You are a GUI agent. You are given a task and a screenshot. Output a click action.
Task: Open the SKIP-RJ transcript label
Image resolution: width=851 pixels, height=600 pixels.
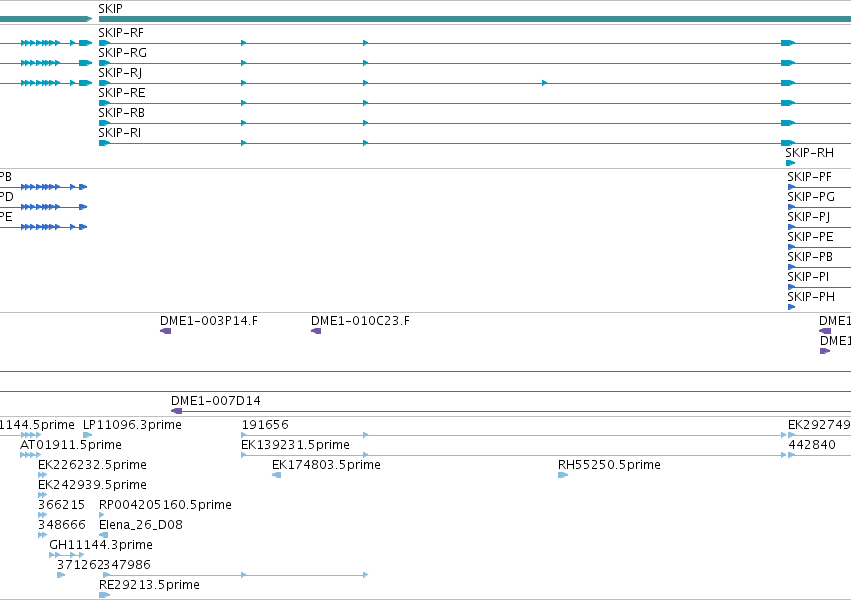120,73
